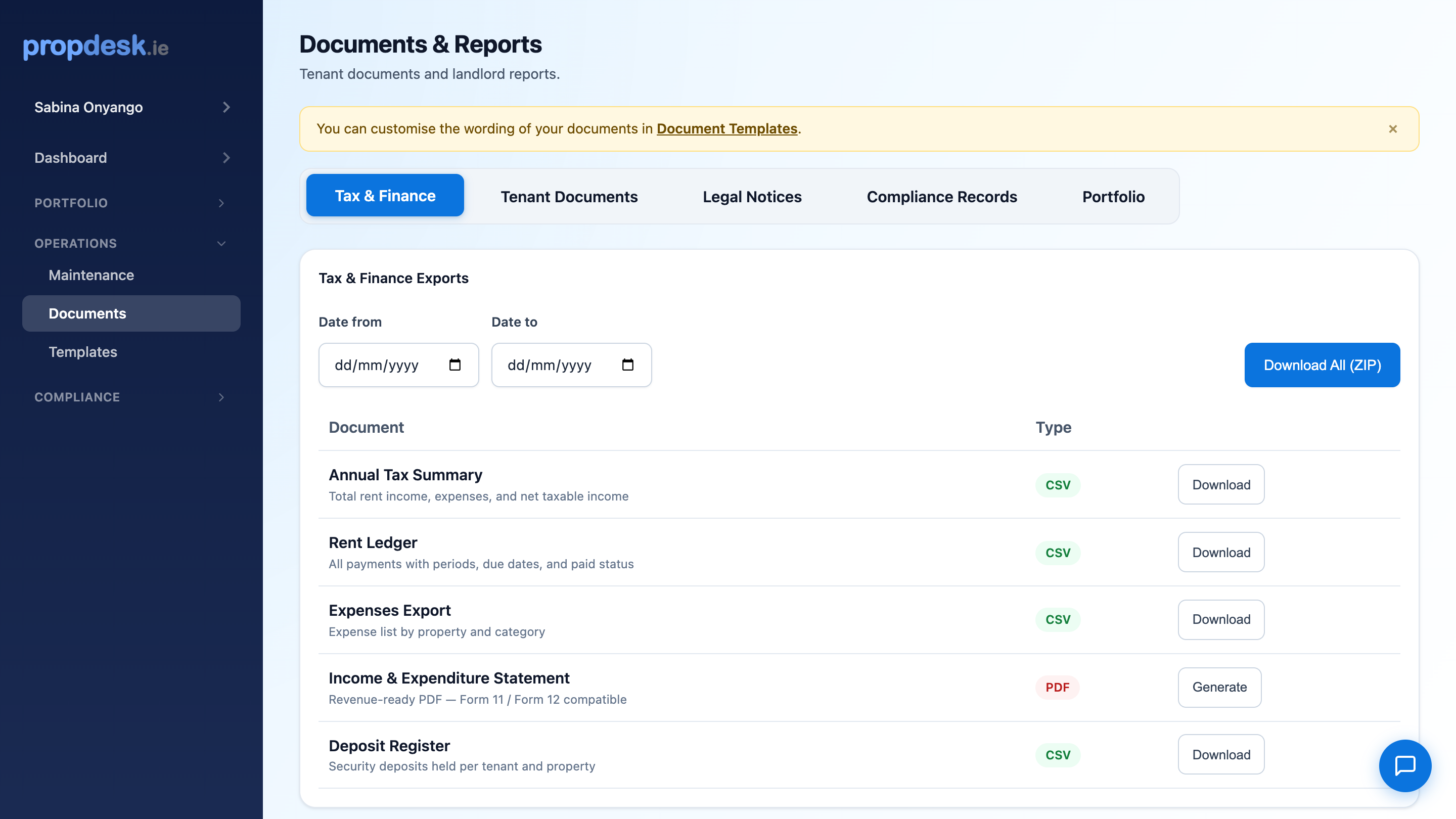Screen dimensions: 1456x819
Task: Open the Date from calendar picker
Action: tap(454, 365)
